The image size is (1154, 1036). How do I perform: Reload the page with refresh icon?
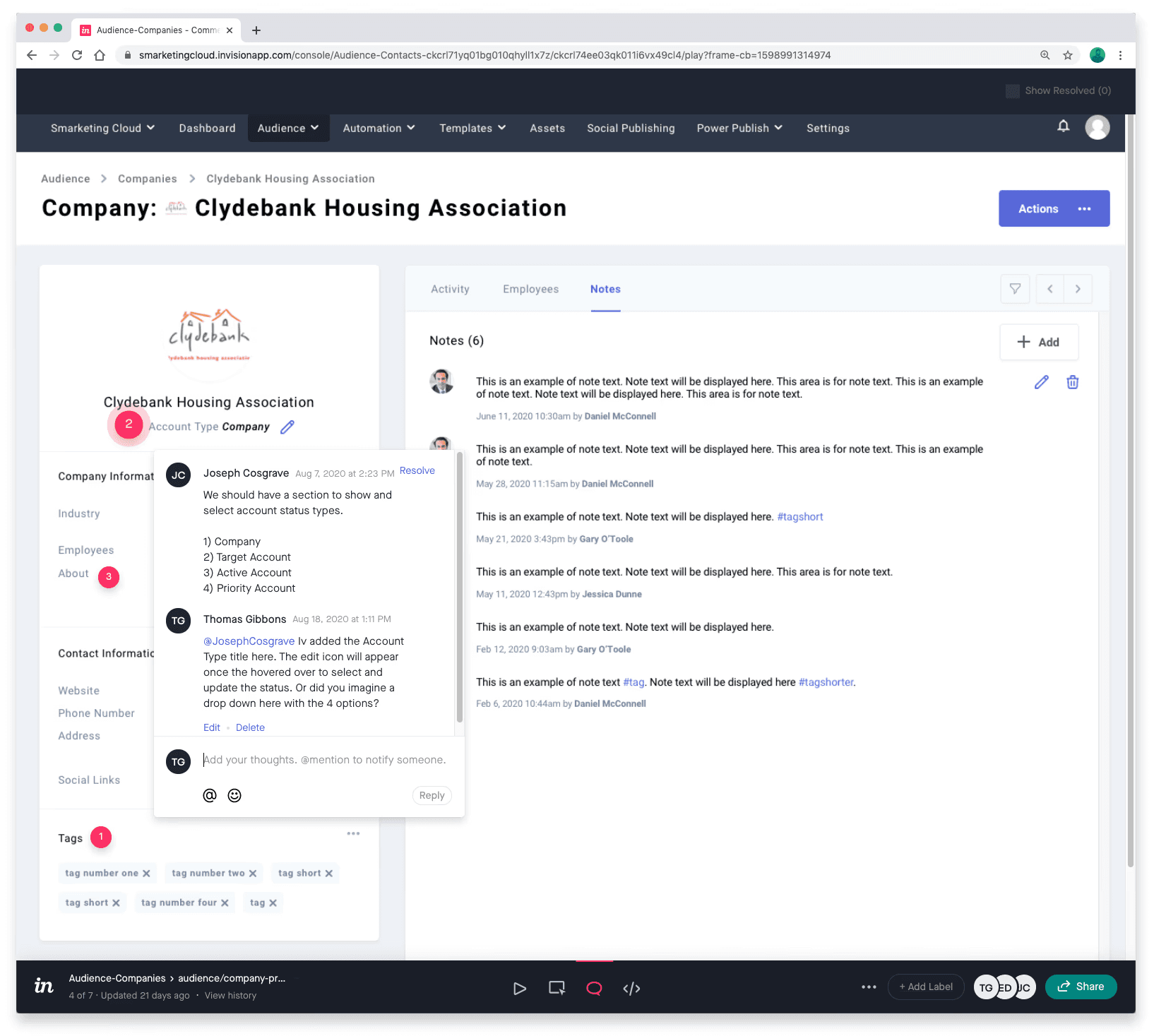(77, 55)
